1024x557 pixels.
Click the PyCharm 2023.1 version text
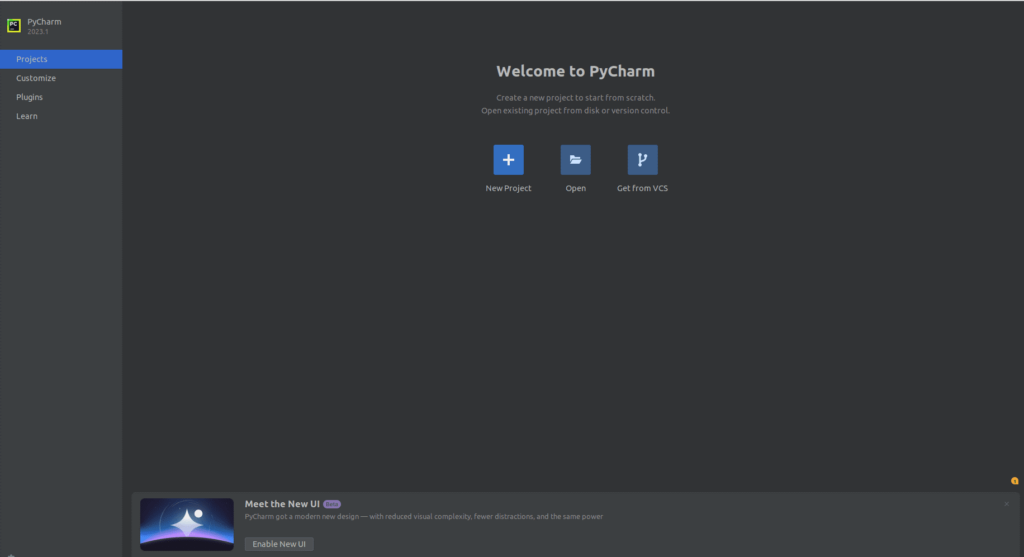(38, 31)
